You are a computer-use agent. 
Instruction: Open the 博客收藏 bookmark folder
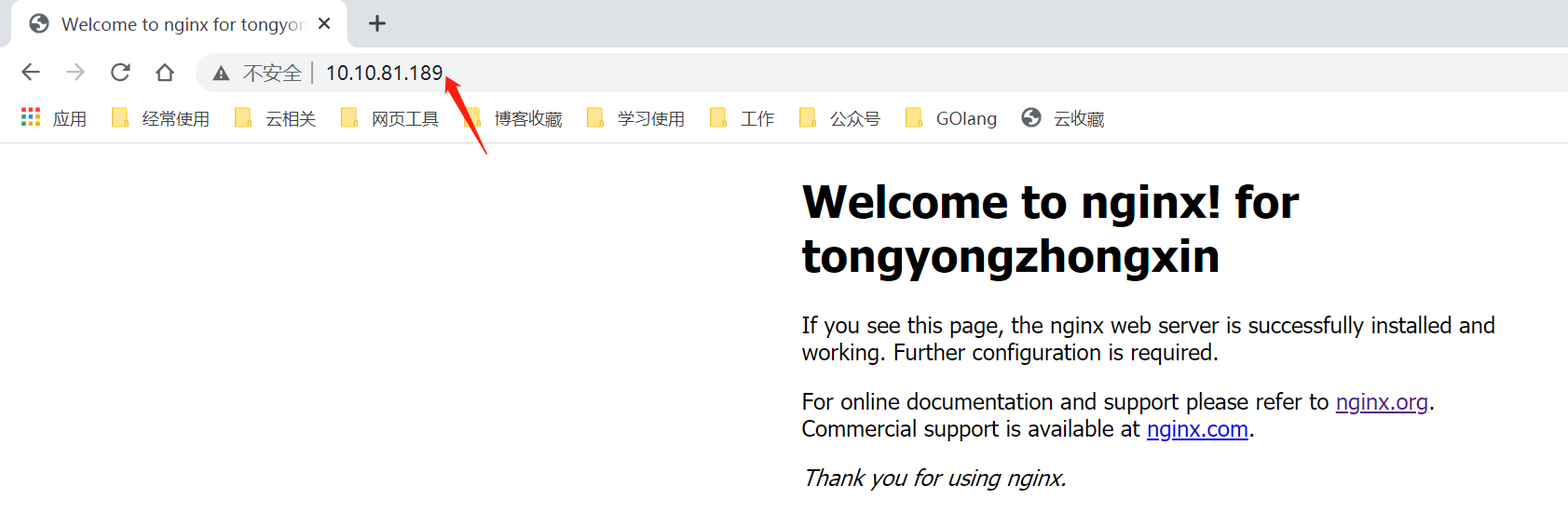(513, 118)
